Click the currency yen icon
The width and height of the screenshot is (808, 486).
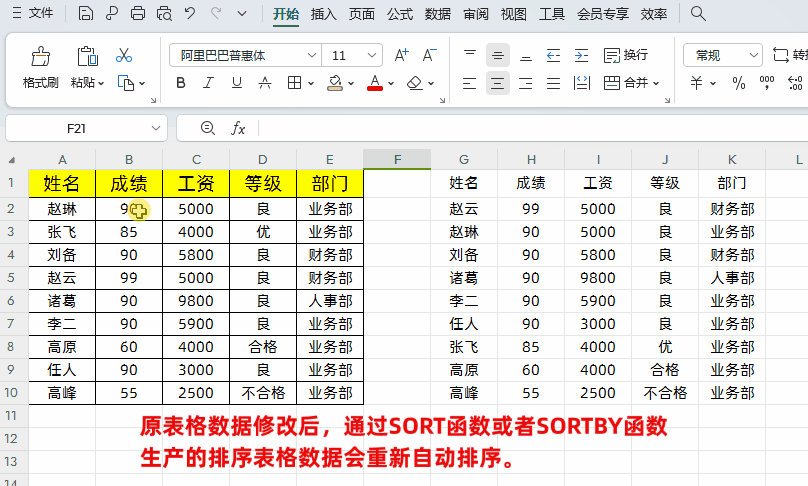696,82
